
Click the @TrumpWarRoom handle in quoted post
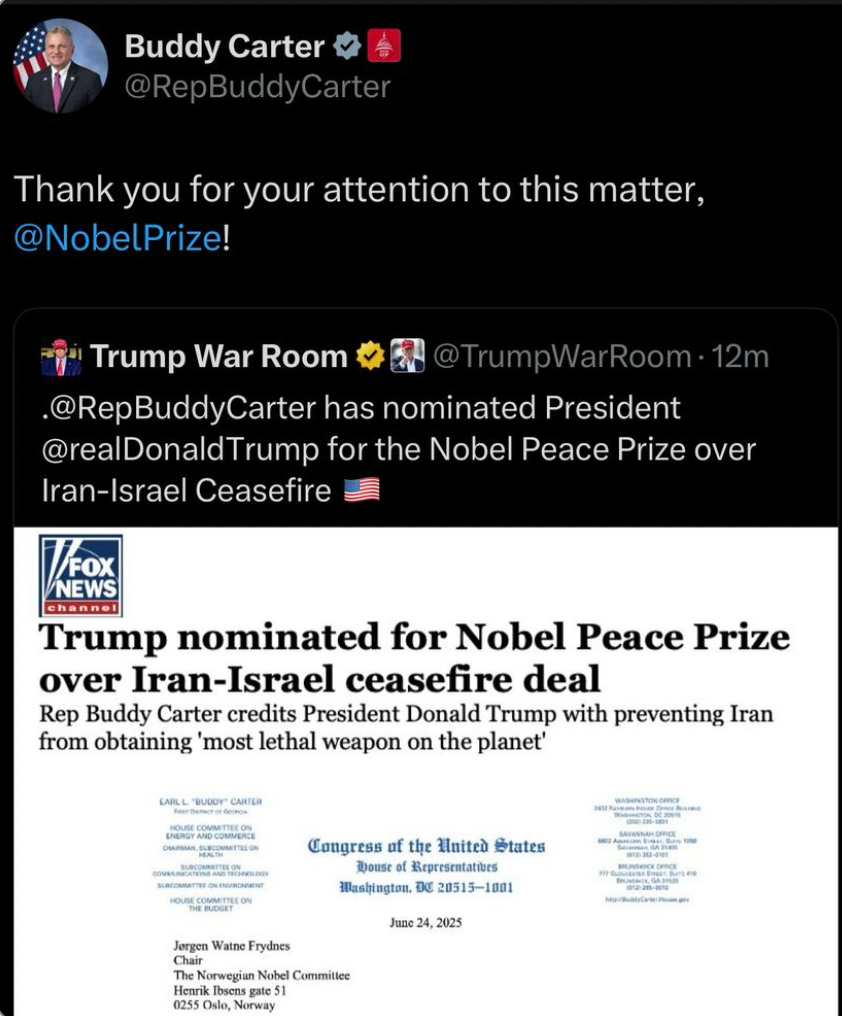pos(561,357)
